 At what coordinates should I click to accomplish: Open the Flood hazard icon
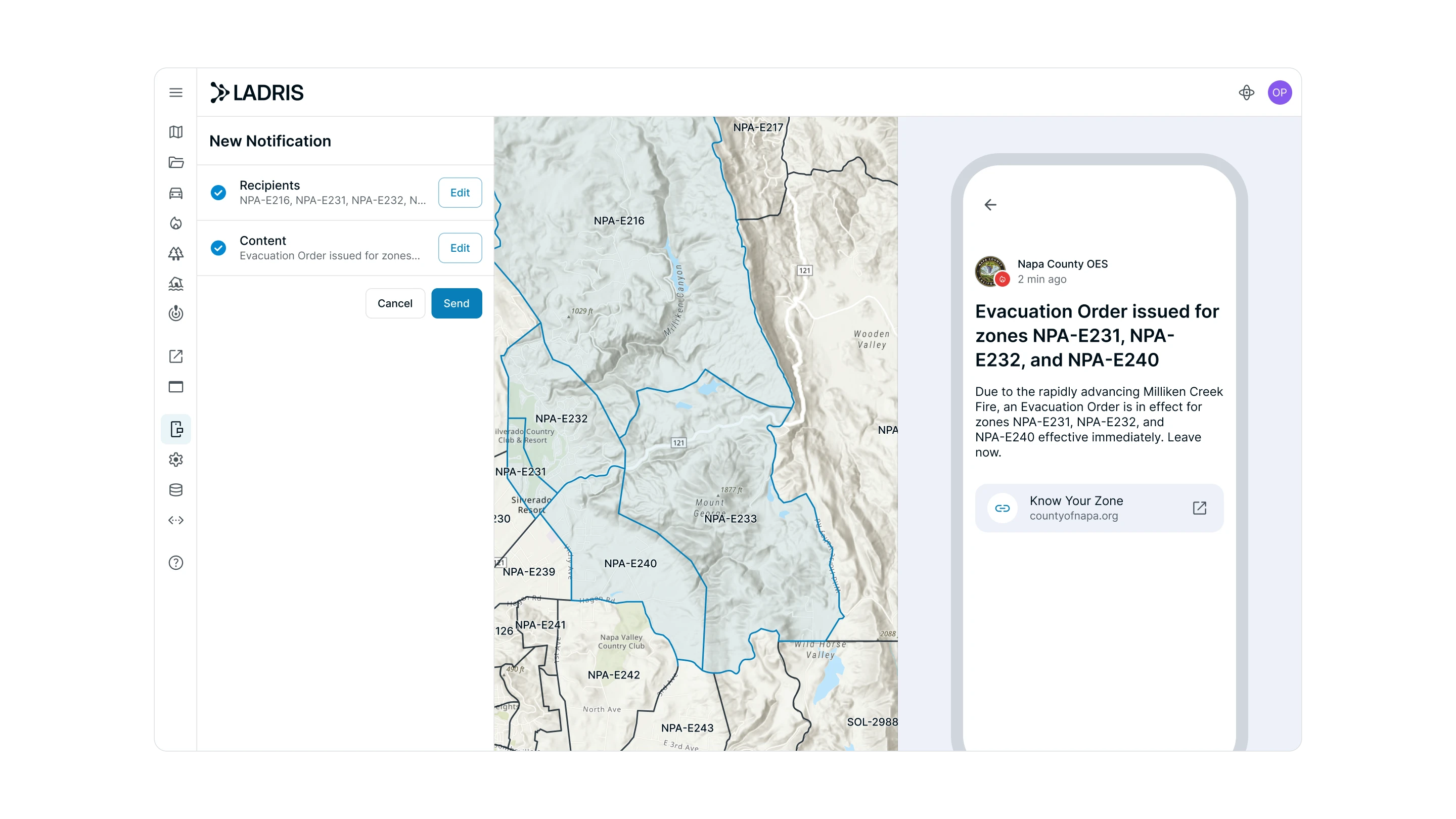[176, 284]
